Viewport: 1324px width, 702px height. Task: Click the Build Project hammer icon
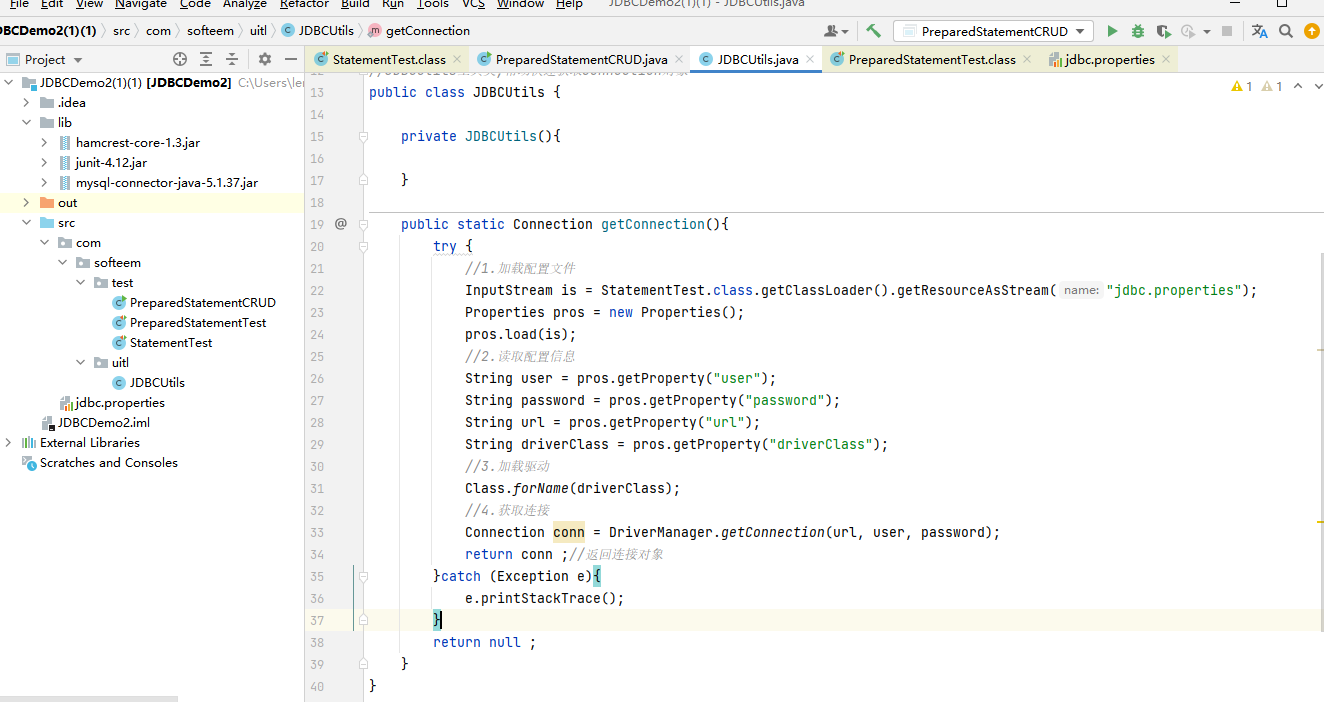[873, 31]
